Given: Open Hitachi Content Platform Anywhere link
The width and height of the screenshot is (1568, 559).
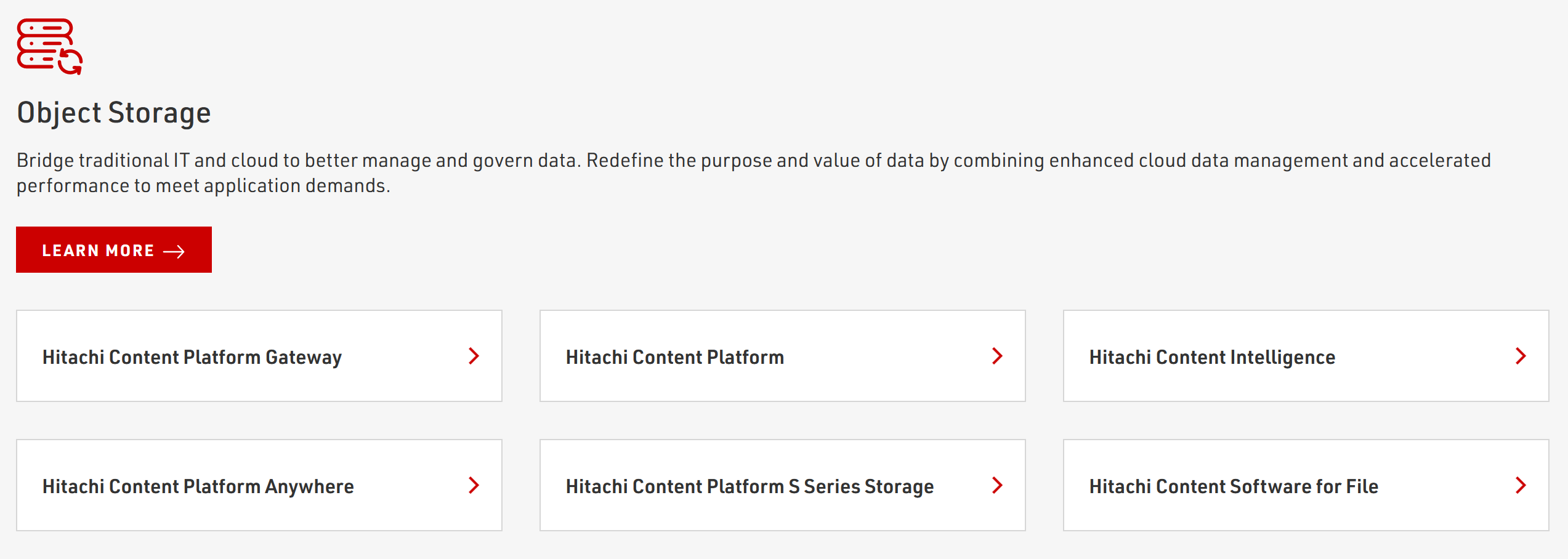Looking at the screenshot, I should click(x=259, y=485).
